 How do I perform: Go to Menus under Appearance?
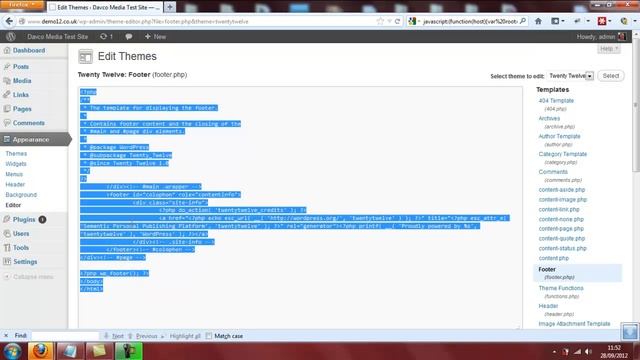tap(14, 174)
